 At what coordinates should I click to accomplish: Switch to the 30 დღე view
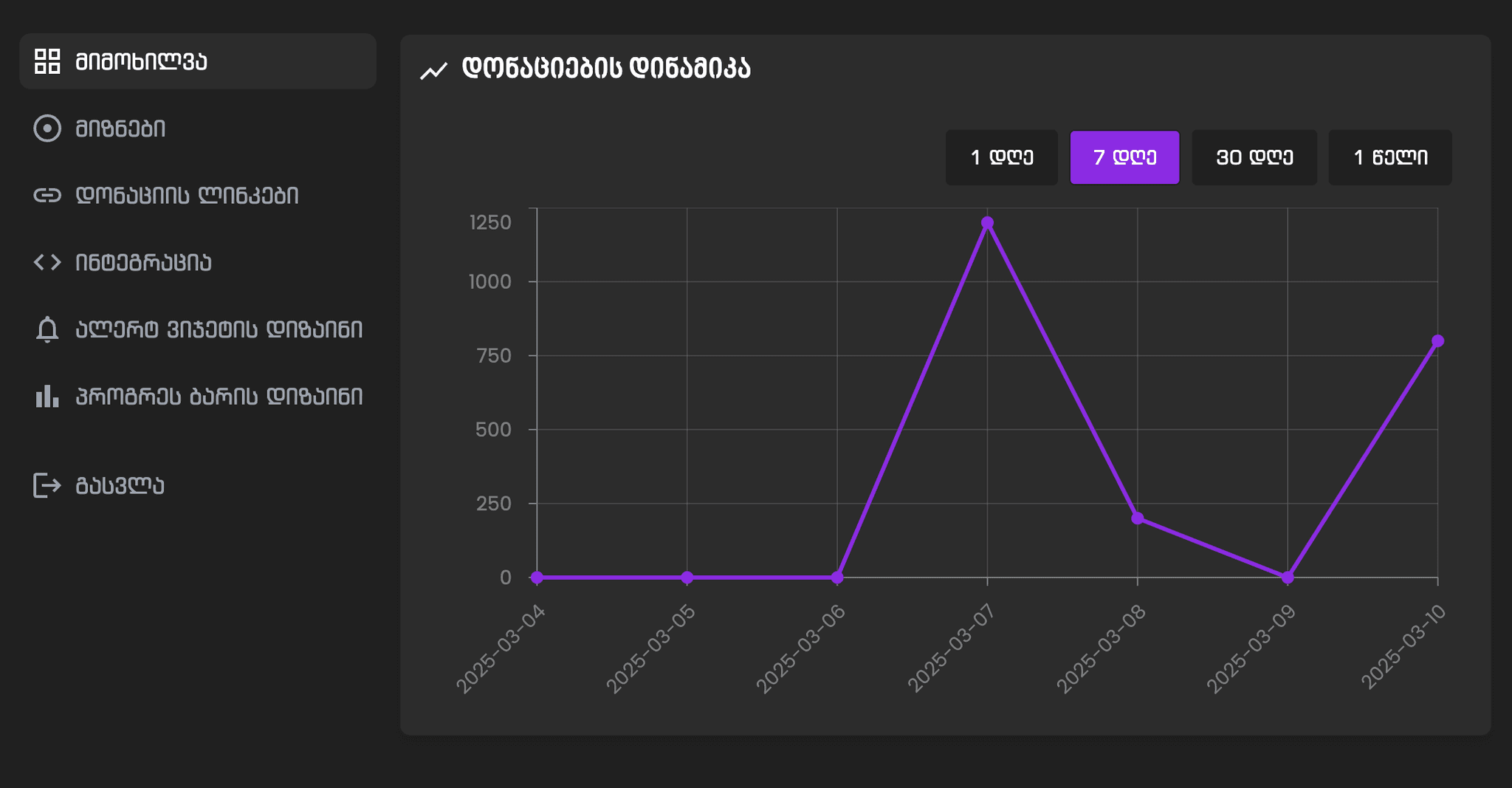(1254, 157)
